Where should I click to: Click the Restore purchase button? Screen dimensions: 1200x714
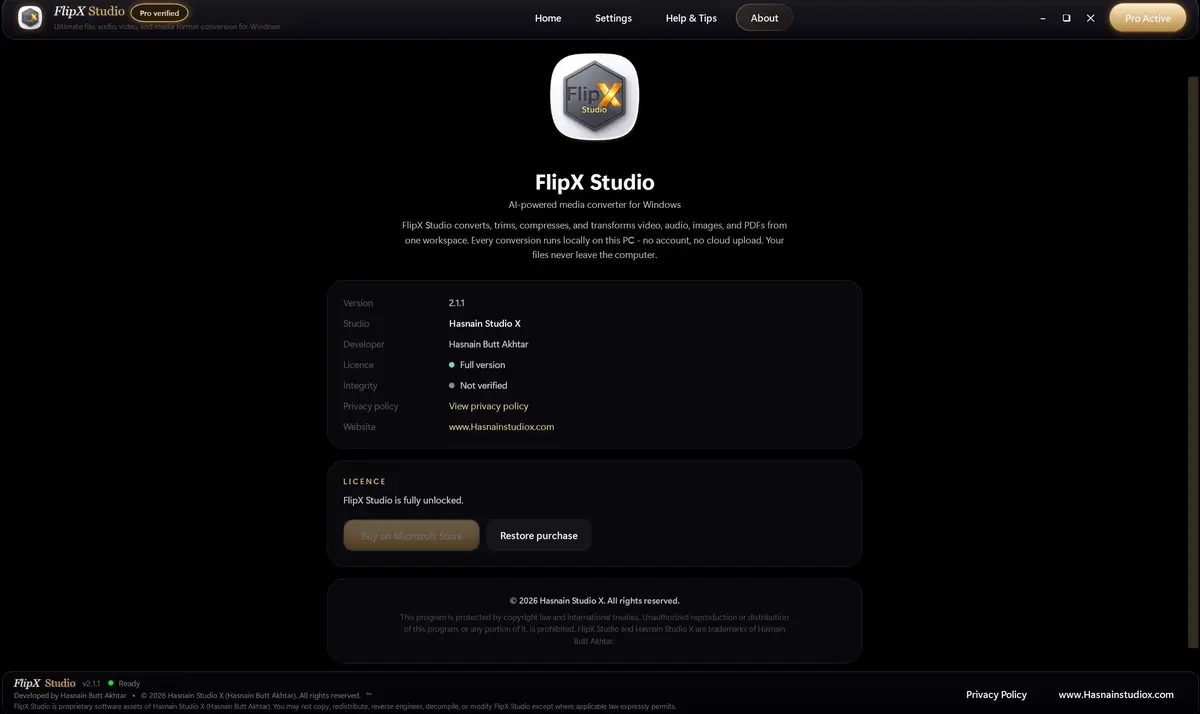[x=539, y=536]
